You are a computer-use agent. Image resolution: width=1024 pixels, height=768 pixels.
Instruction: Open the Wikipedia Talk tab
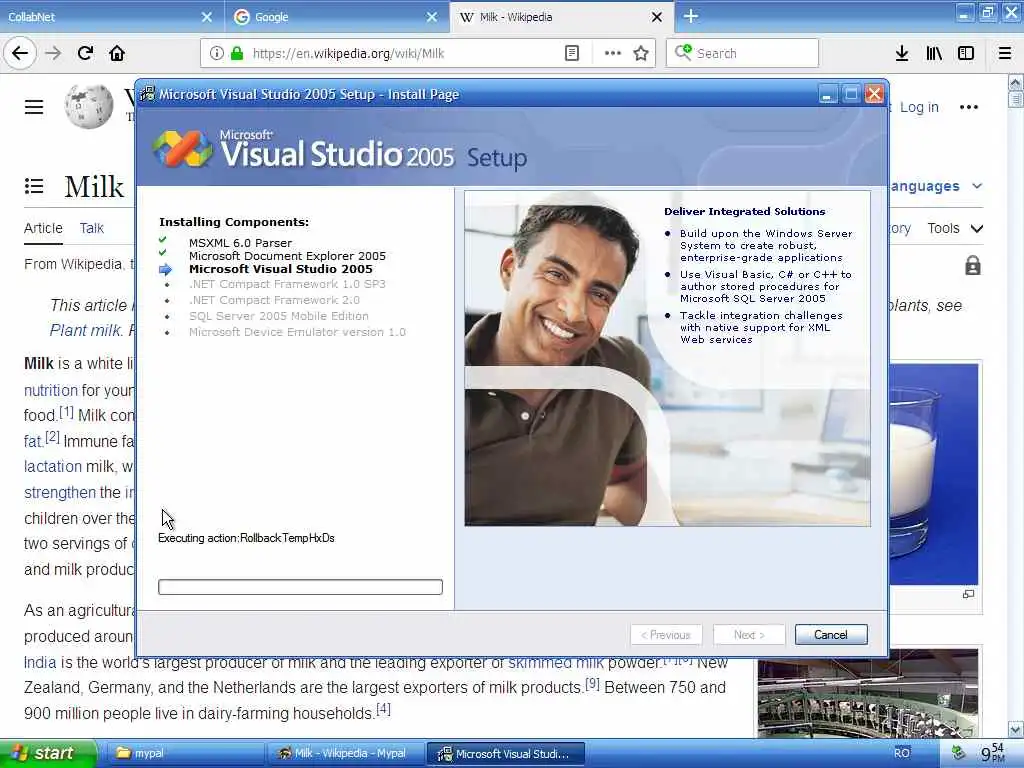point(91,228)
